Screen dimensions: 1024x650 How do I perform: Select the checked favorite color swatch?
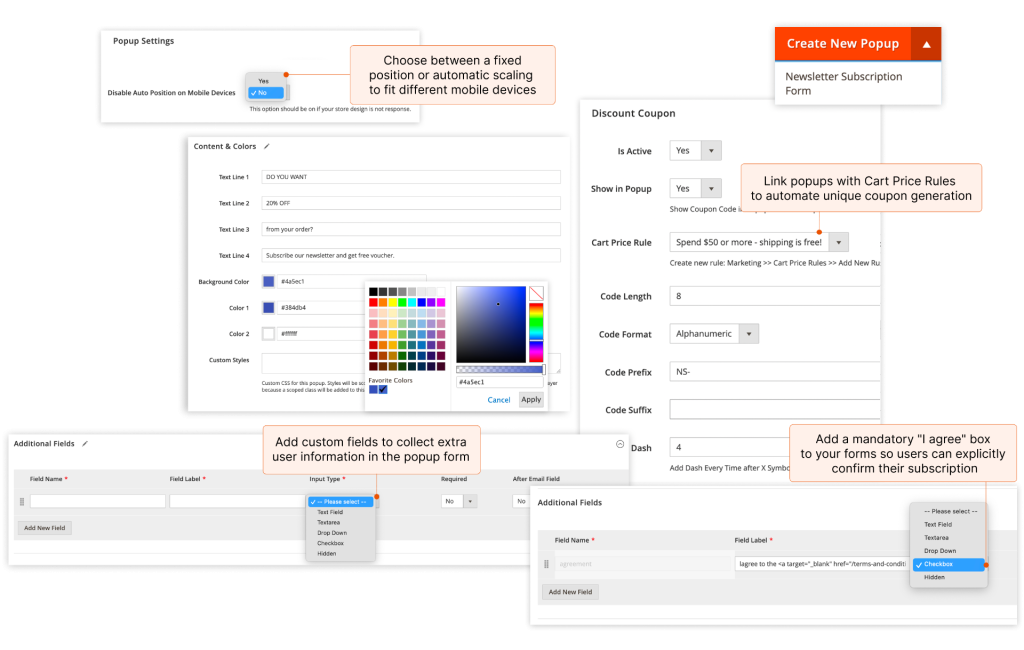(x=383, y=390)
